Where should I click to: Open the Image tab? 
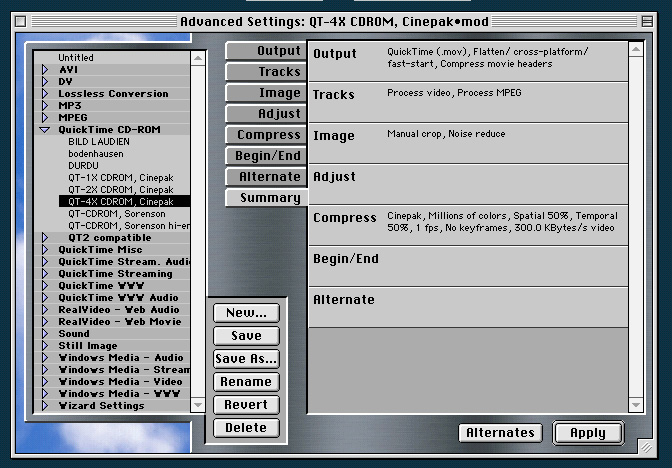[x=266, y=93]
